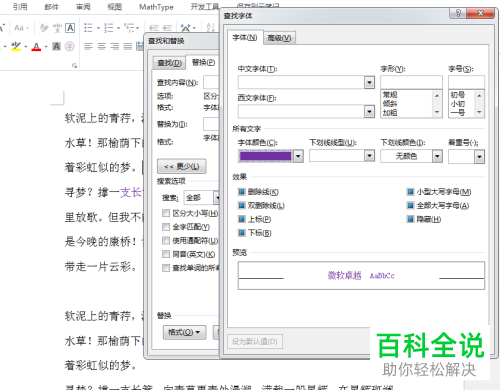Open the Bullets dropdown arrow
The height and width of the screenshot is (390, 500).
pyautogui.click(x=98, y=28)
